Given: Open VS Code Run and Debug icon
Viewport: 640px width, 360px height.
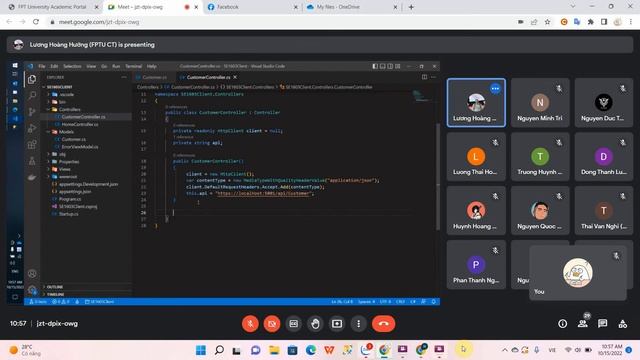Looking at the screenshot, I should [32, 128].
